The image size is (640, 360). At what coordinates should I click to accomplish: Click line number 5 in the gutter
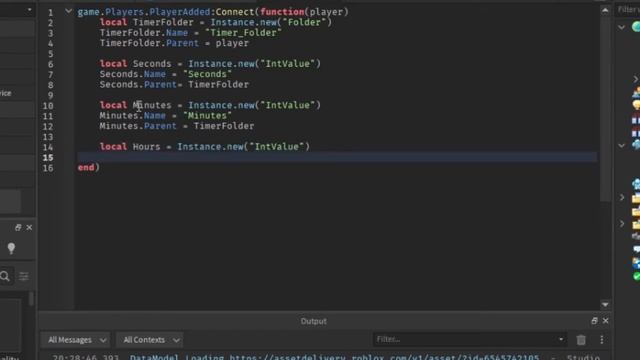click(x=50, y=54)
